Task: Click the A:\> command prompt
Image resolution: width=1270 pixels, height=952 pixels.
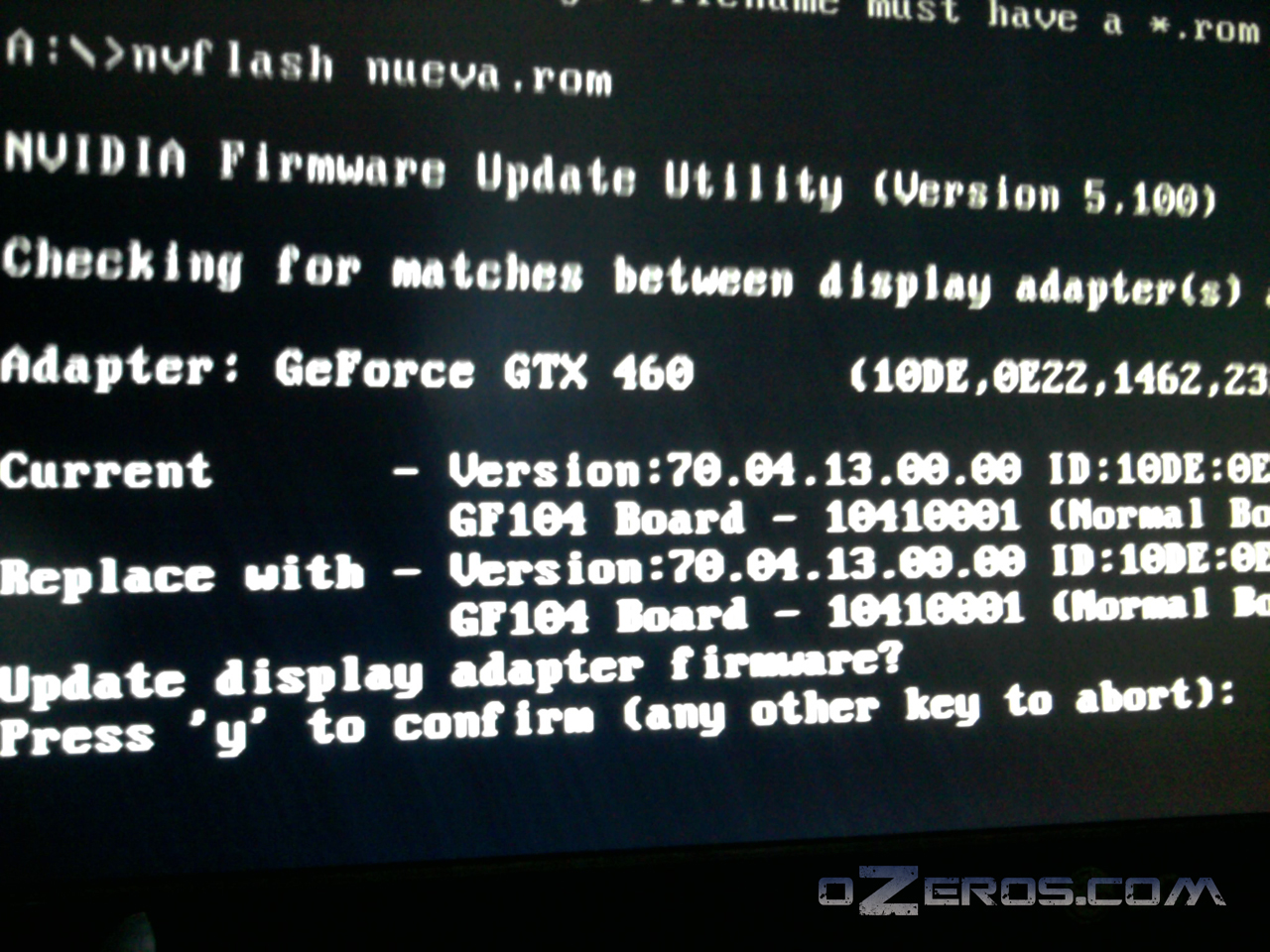Action: 64,51
